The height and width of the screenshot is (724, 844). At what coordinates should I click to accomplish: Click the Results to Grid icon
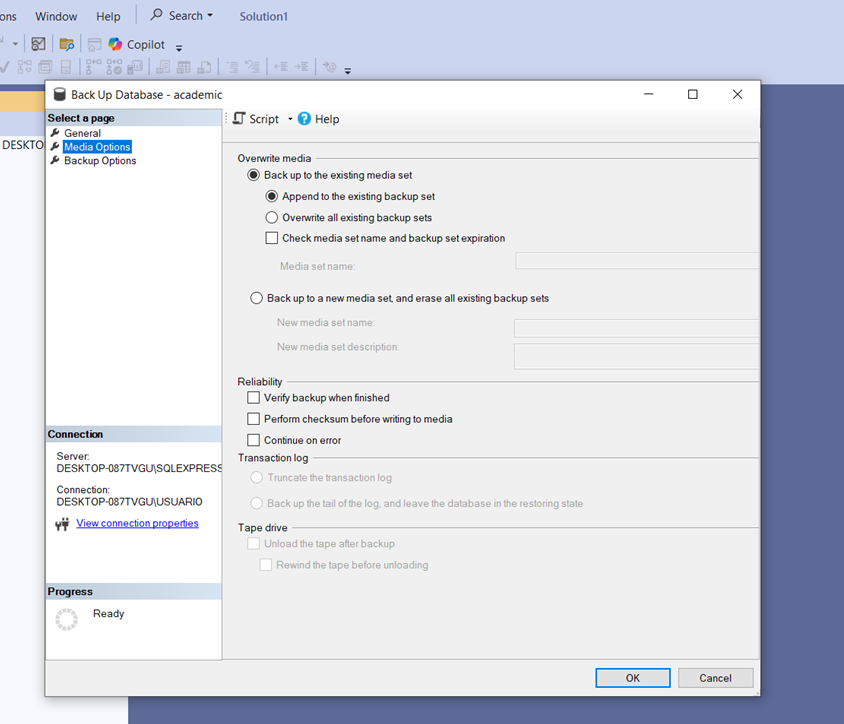[x=184, y=67]
